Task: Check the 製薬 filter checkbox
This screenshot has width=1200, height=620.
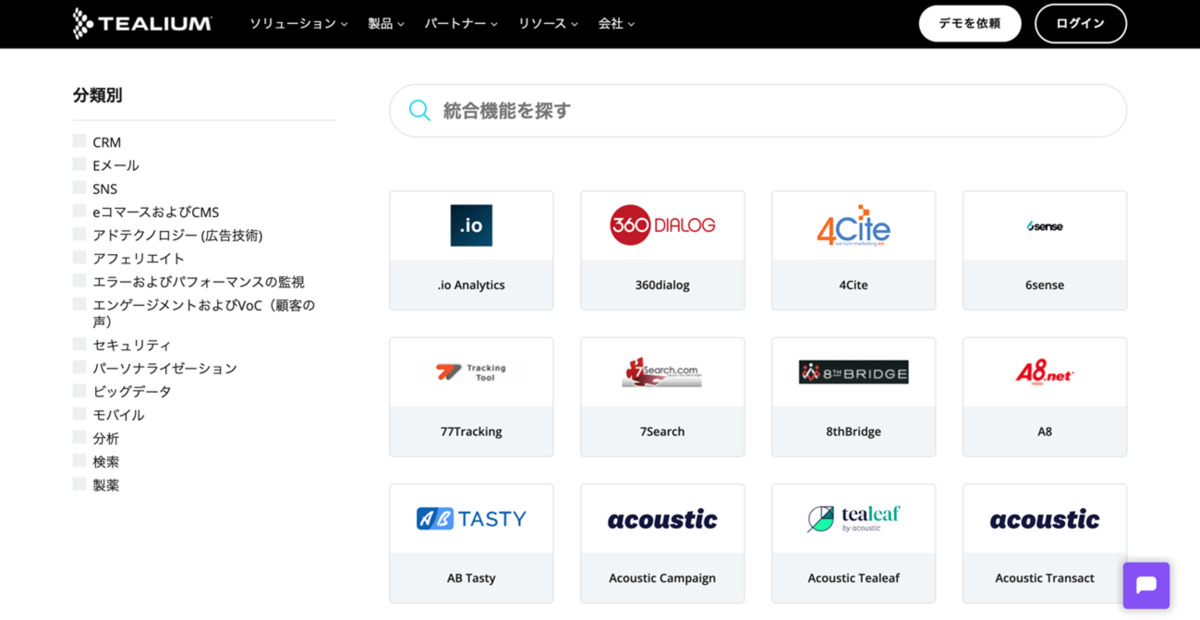Action: point(79,484)
